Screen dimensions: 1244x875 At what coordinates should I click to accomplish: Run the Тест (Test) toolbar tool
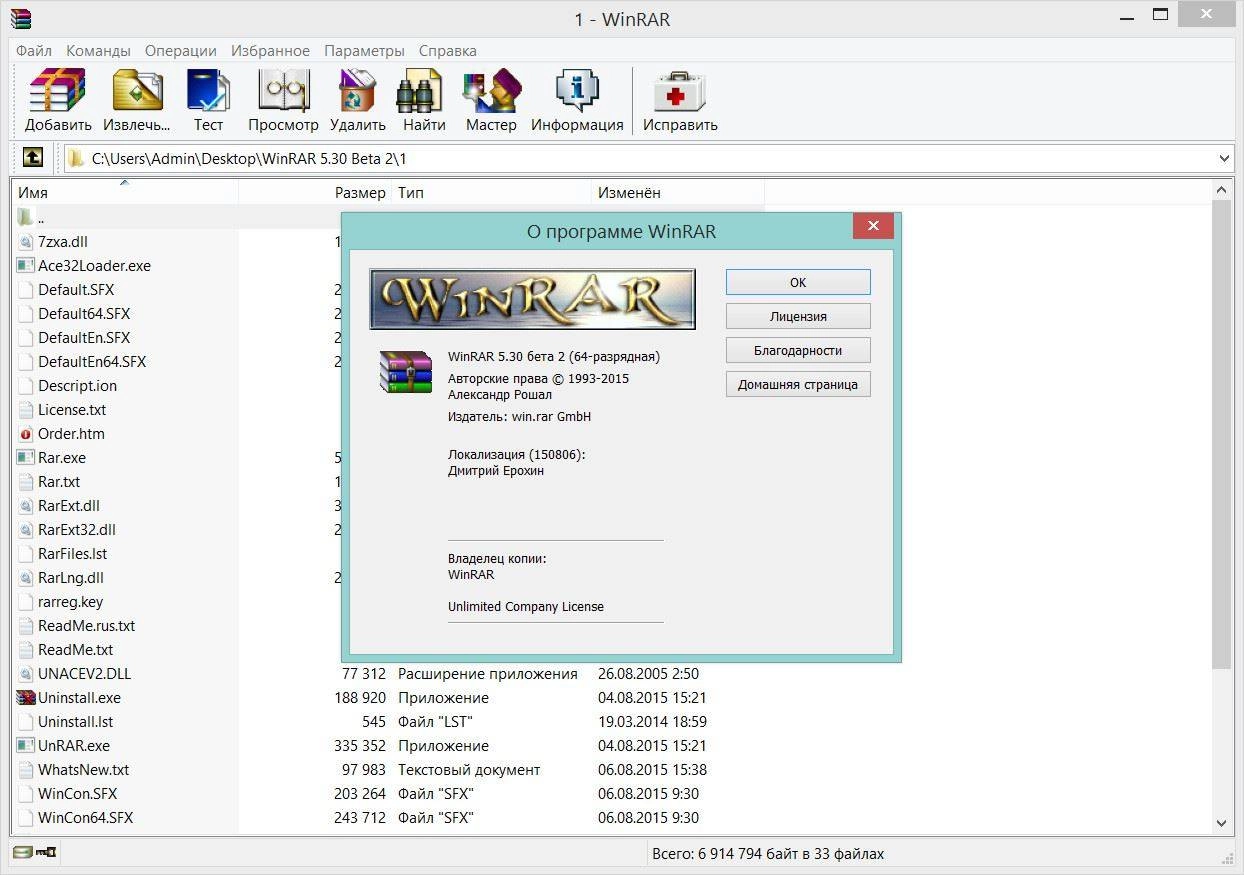208,91
